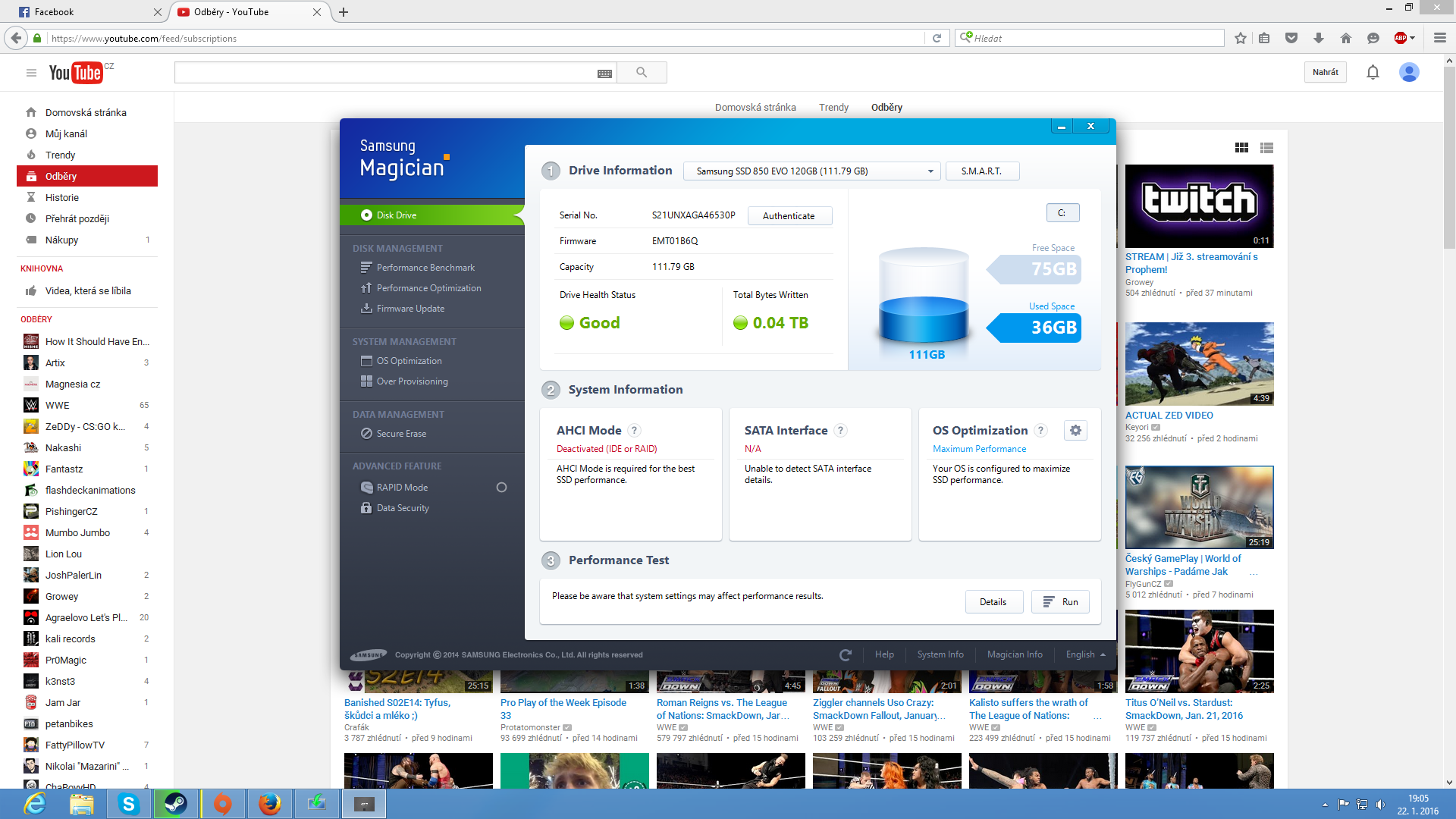Click Firefox home toolbar icon
1456x819 pixels.
pos(1346,39)
